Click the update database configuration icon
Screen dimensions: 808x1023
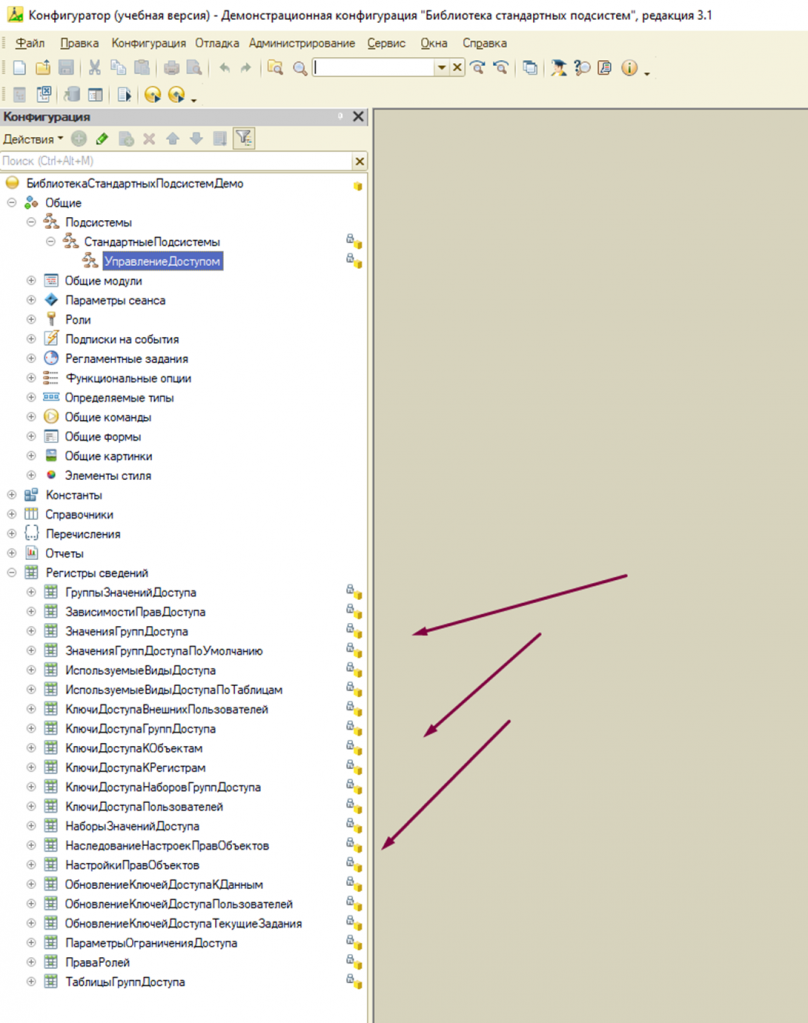72,95
